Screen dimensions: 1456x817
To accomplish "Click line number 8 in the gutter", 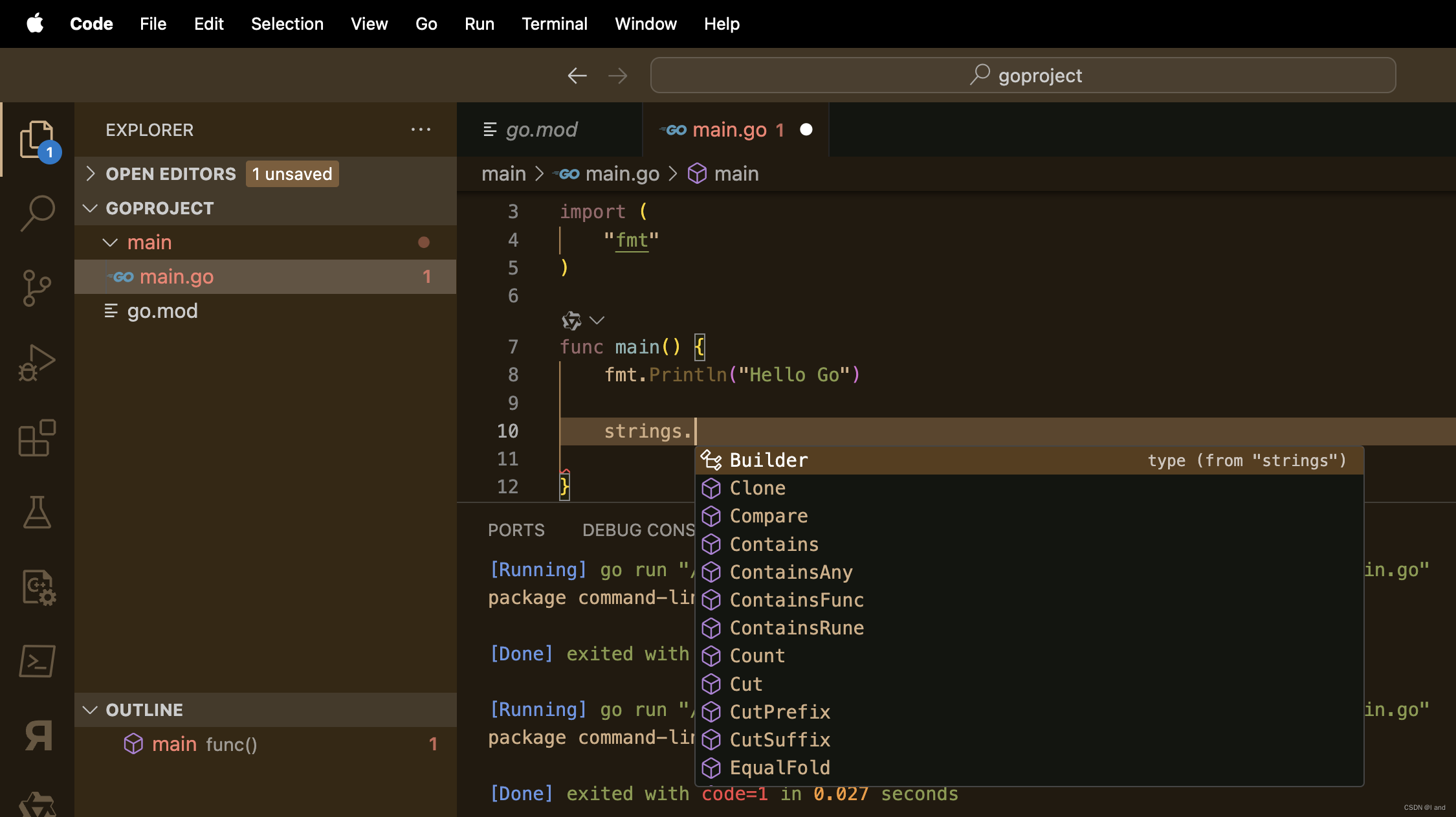I will (513, 375).
